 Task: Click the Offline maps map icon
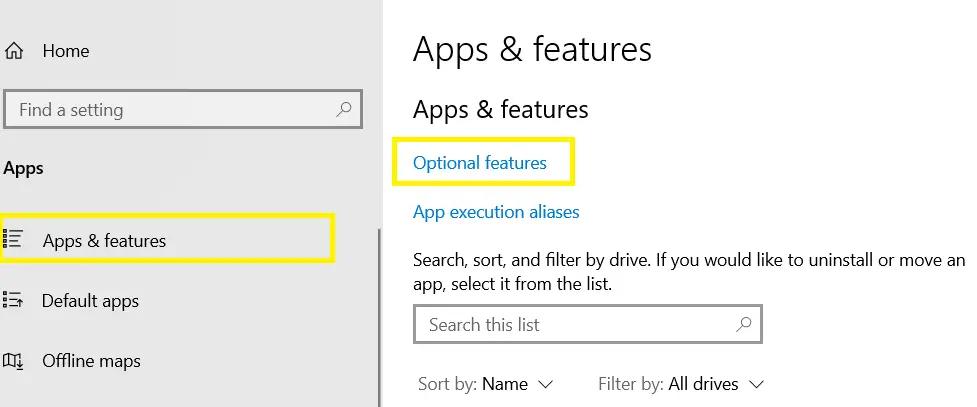[x=13, y=361]
